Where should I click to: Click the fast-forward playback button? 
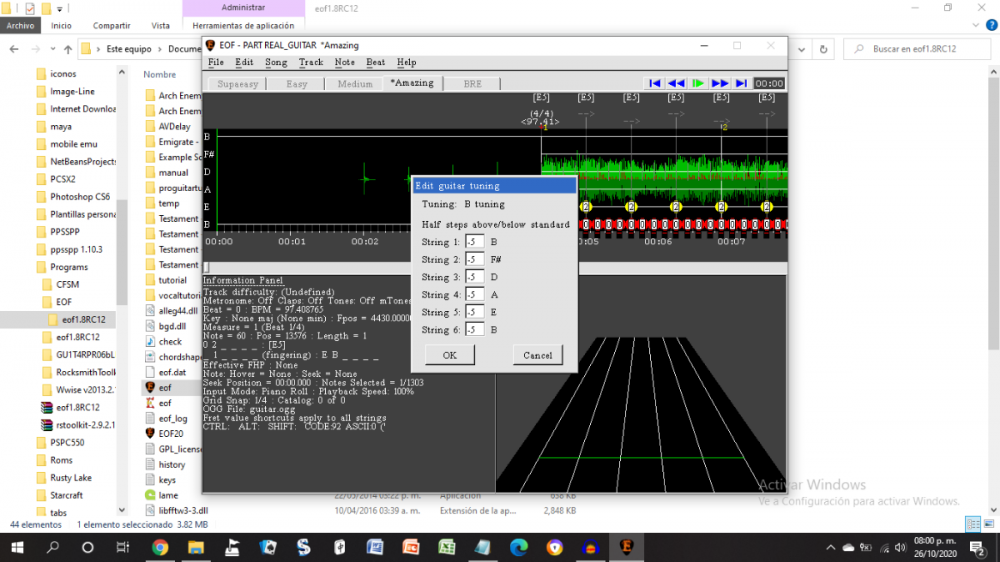click(x=720, y=84)
